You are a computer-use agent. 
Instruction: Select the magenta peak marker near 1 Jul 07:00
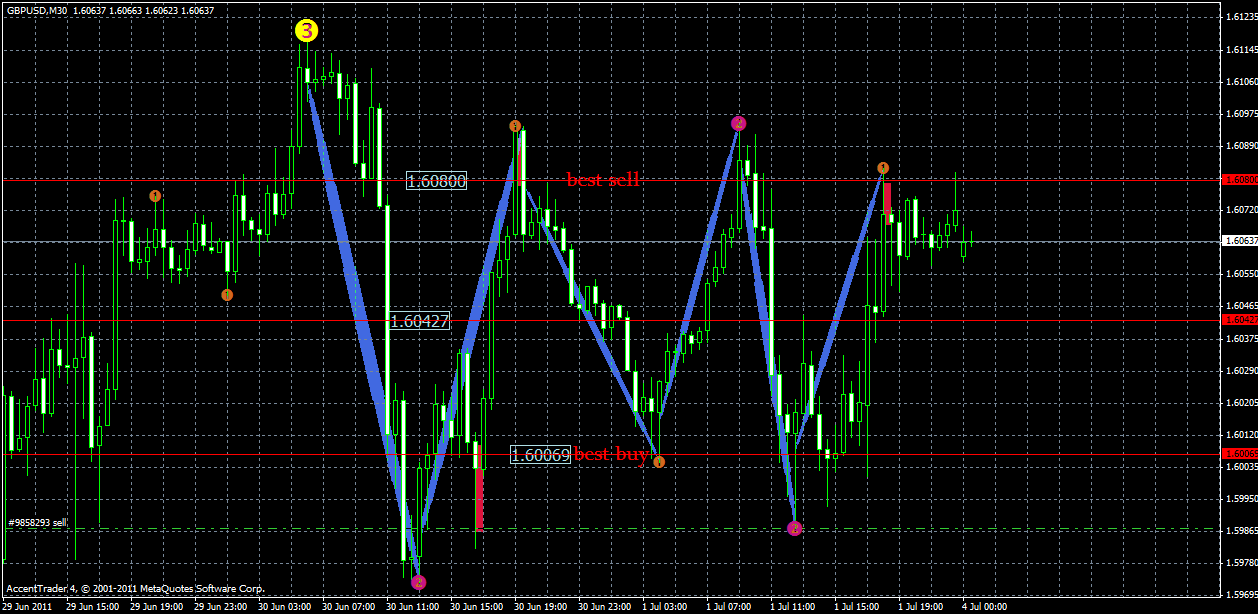coord(738,121)
